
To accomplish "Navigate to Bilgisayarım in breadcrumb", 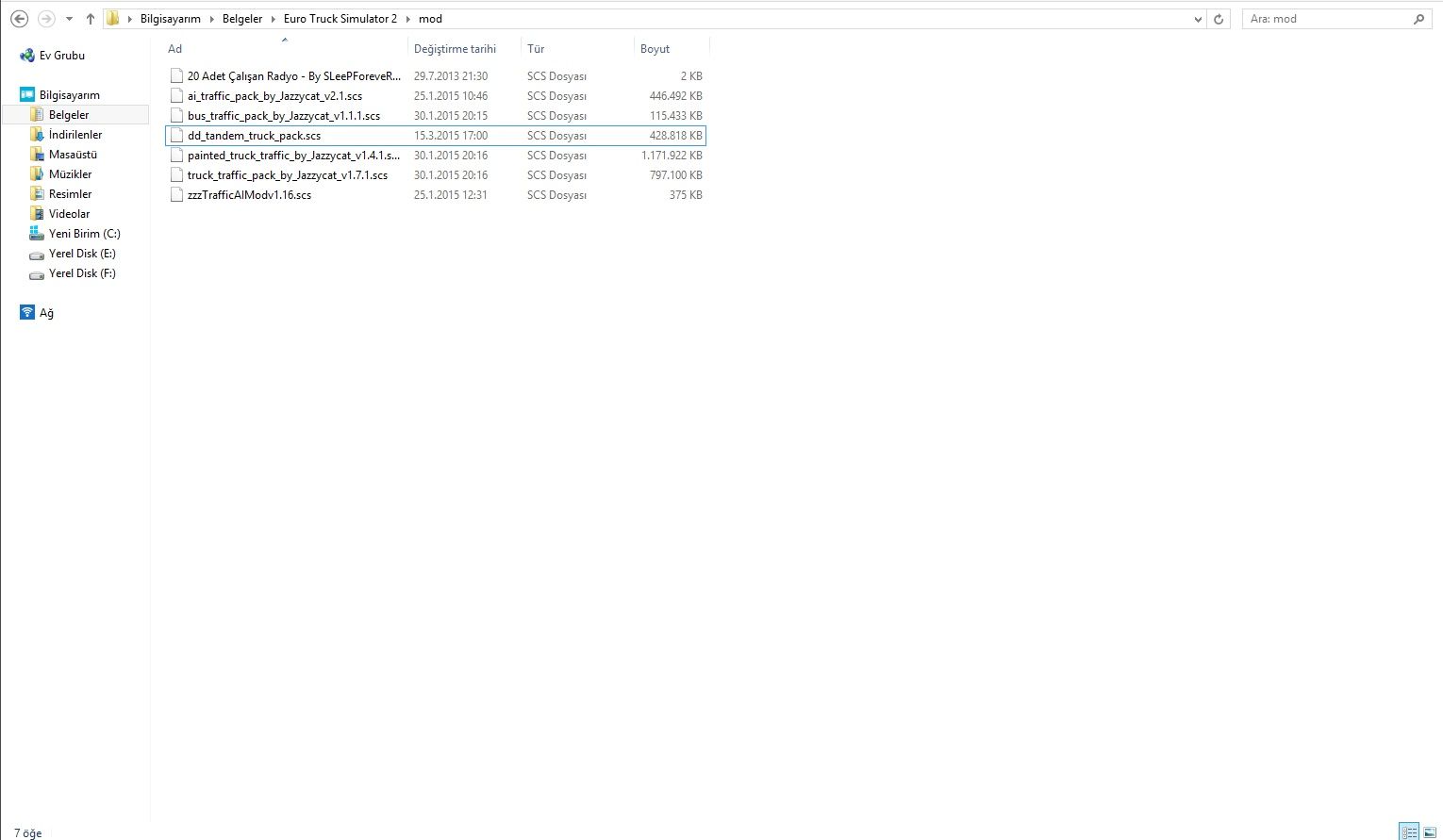I will pos(170,19).
